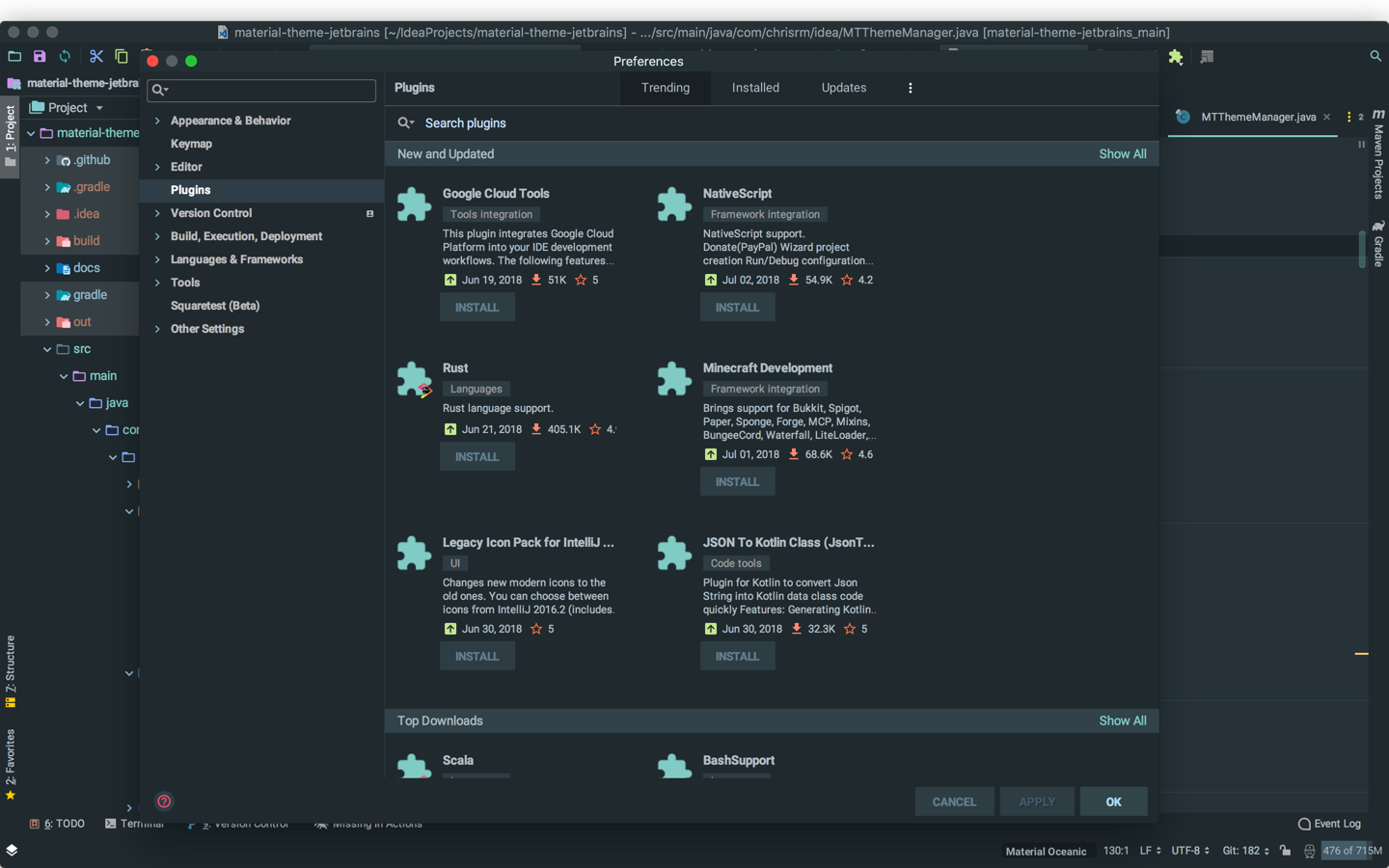Switch to the Installed plugins tab

(755, 88)
